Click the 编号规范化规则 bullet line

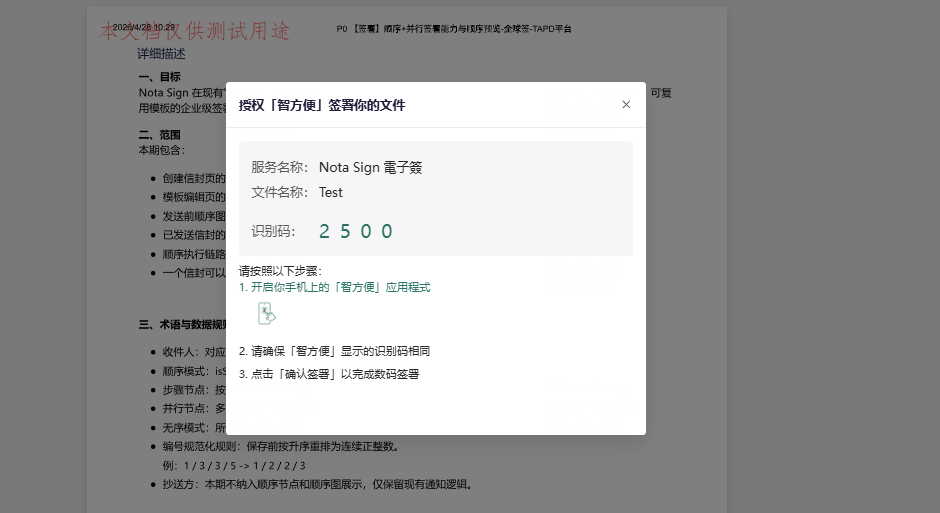pos(281,446)
